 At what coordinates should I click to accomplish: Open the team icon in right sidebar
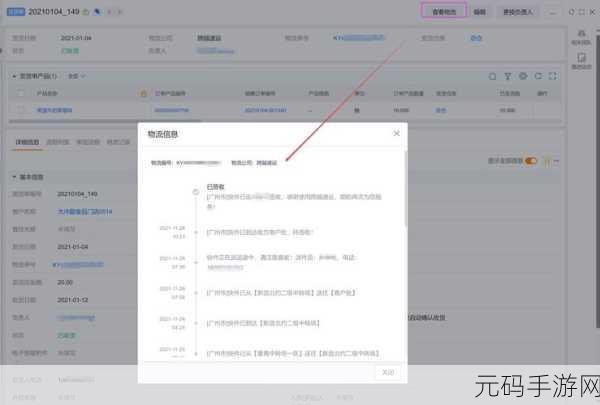(581, 37)
